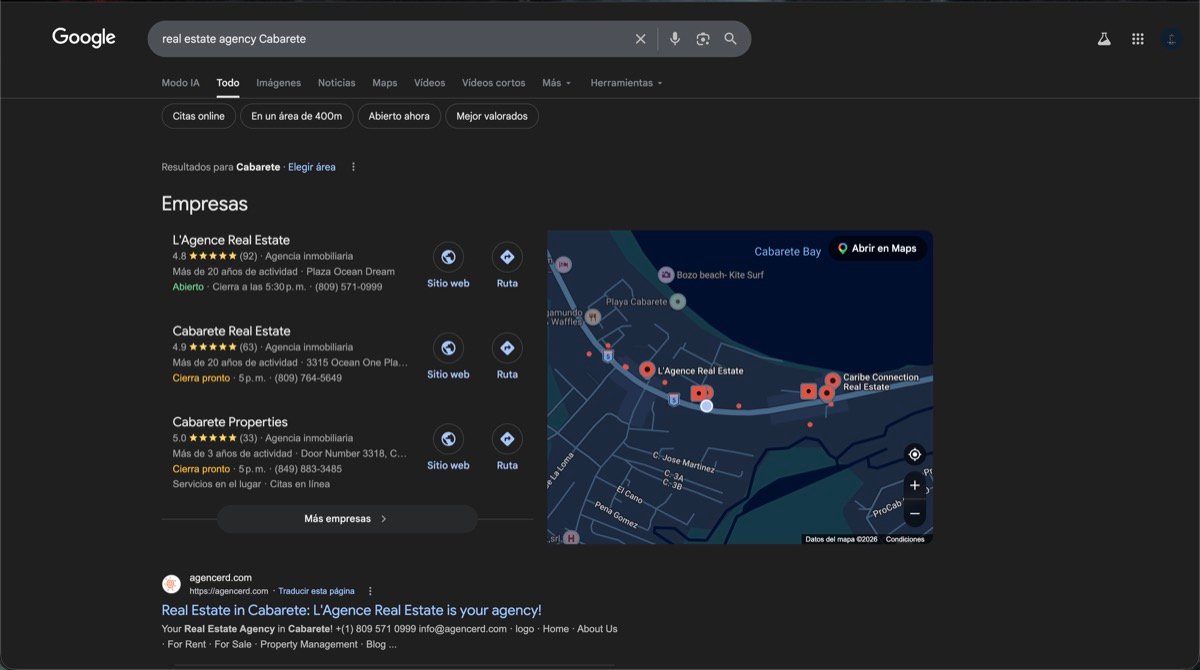Click Abrir en Maps button
The image size is (1200, 670).
coord(878,249)
